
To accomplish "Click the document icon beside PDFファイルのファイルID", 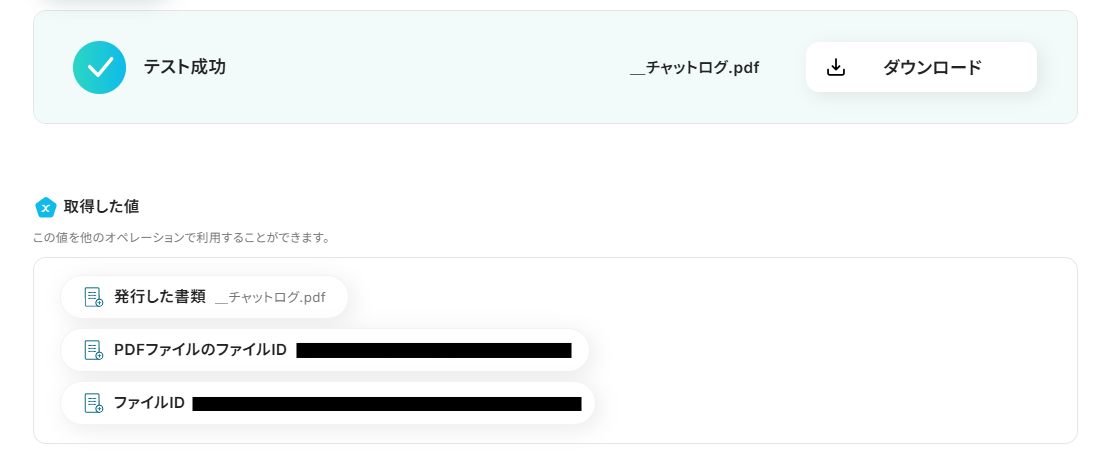I will 94,350.
